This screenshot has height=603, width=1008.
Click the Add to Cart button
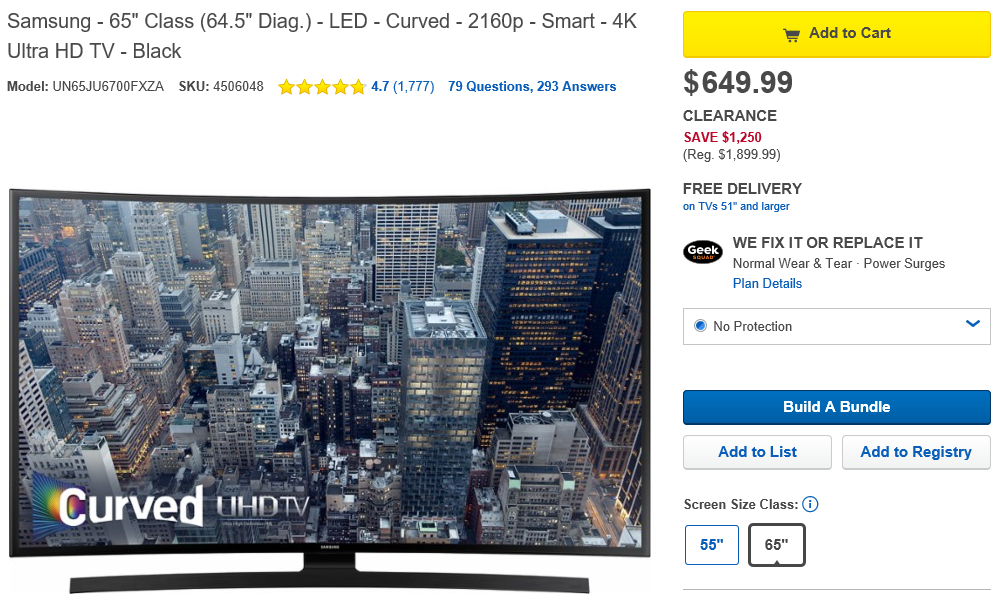(x=836, y=34)
